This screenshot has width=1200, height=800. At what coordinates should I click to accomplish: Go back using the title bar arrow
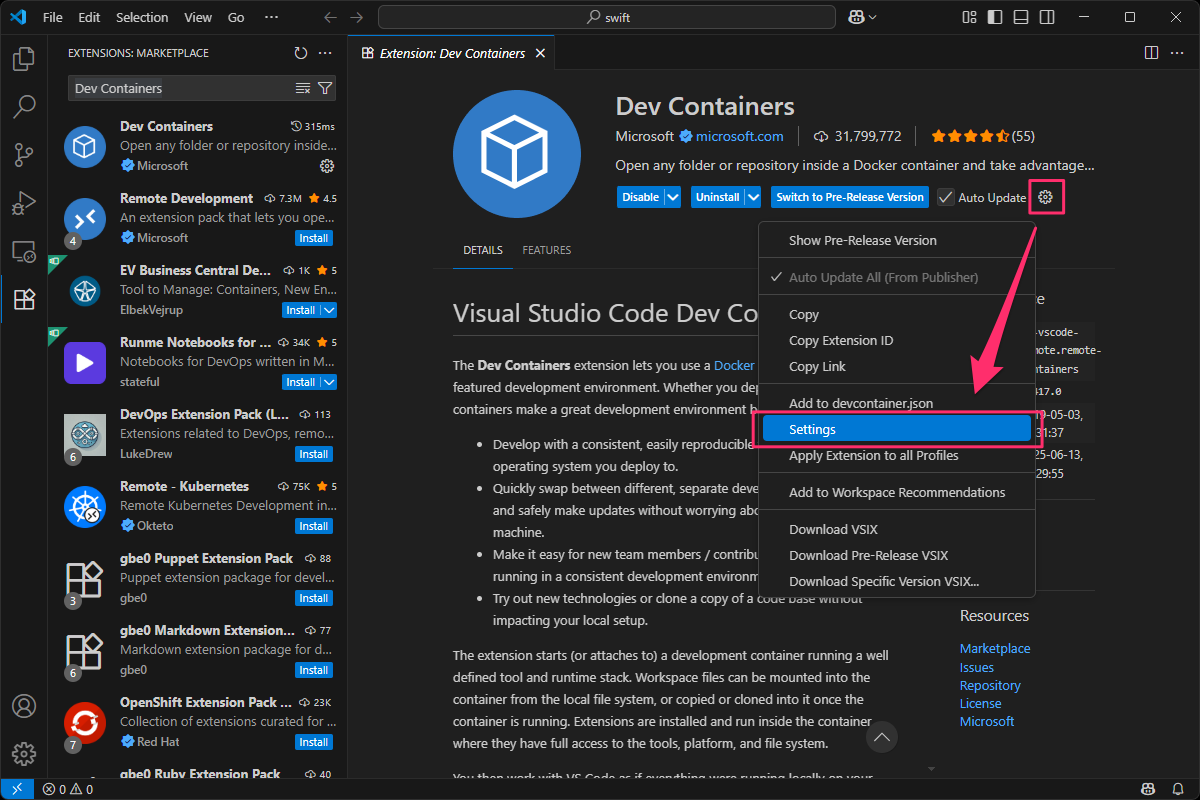[331, 17]
